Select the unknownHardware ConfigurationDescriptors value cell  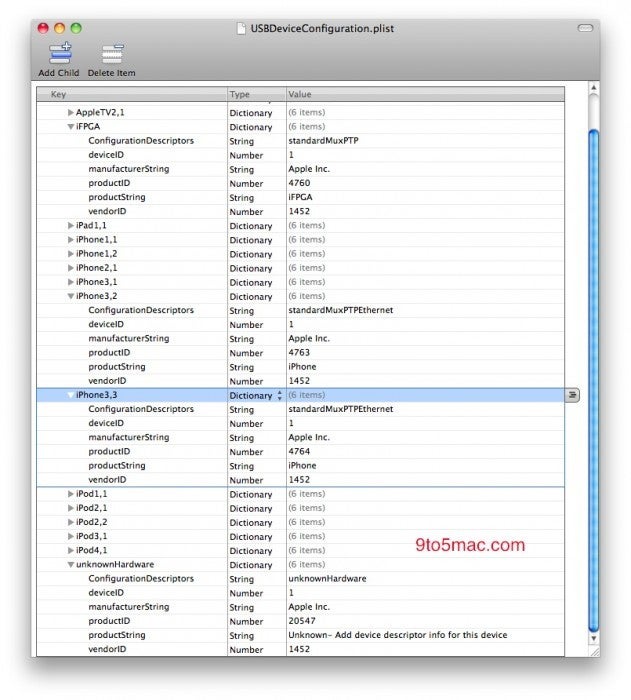pos(425,579)
